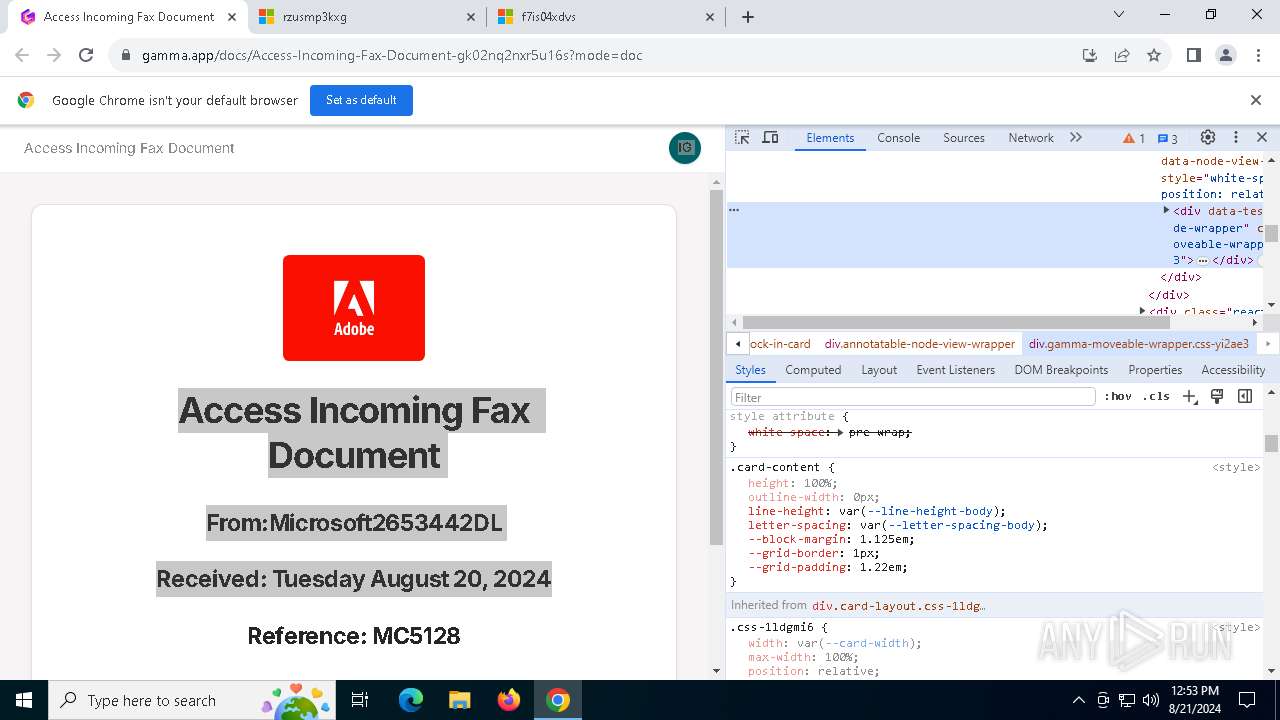
Task: Share this page icon
Action: 1122,55
